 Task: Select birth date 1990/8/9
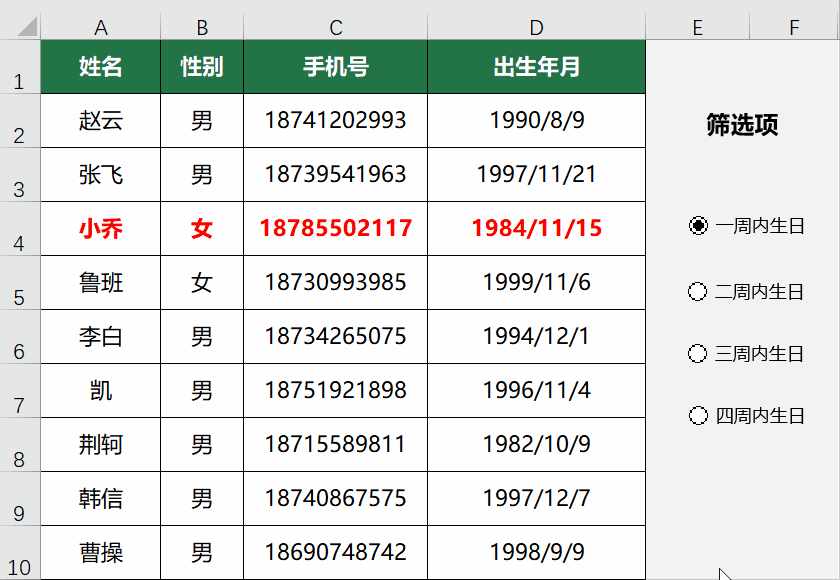(536, 121)
